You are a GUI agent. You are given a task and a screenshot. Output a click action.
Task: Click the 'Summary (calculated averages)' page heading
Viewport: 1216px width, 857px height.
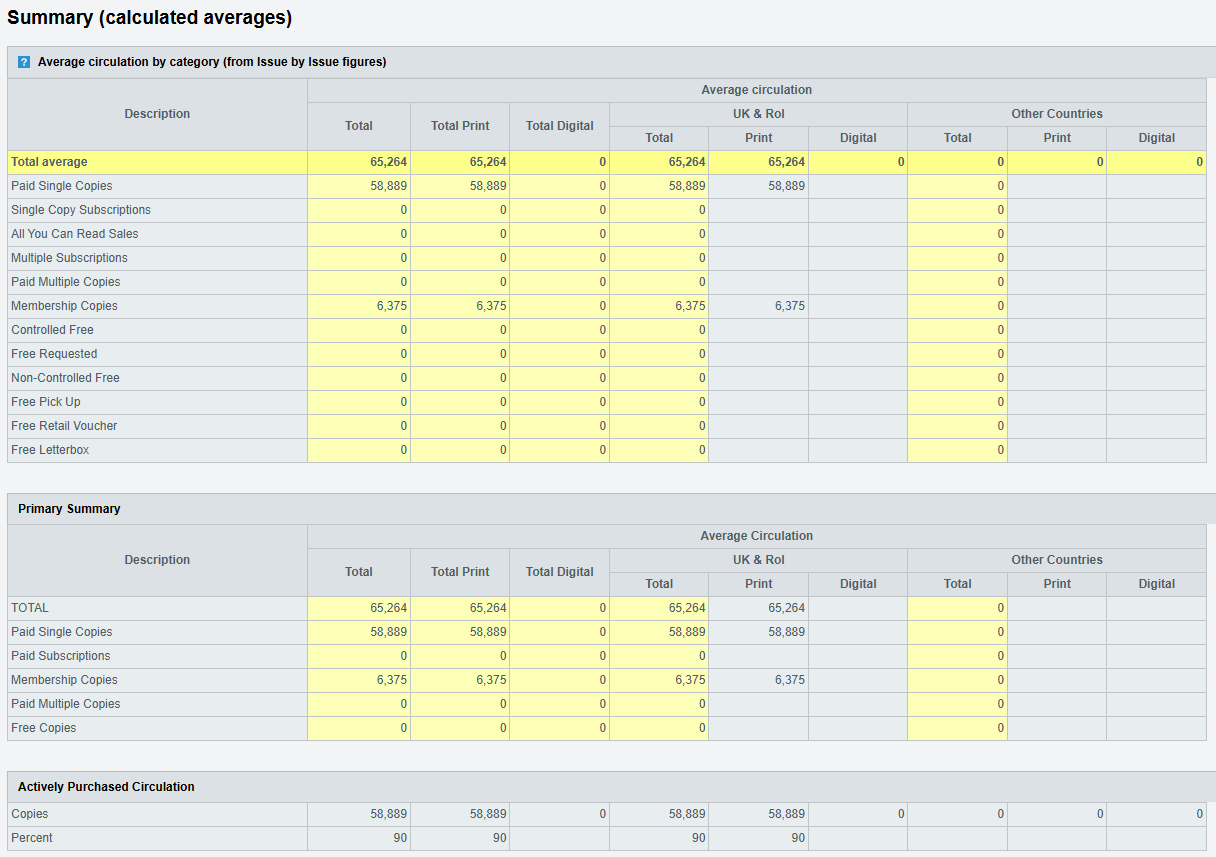pos(150,18)
